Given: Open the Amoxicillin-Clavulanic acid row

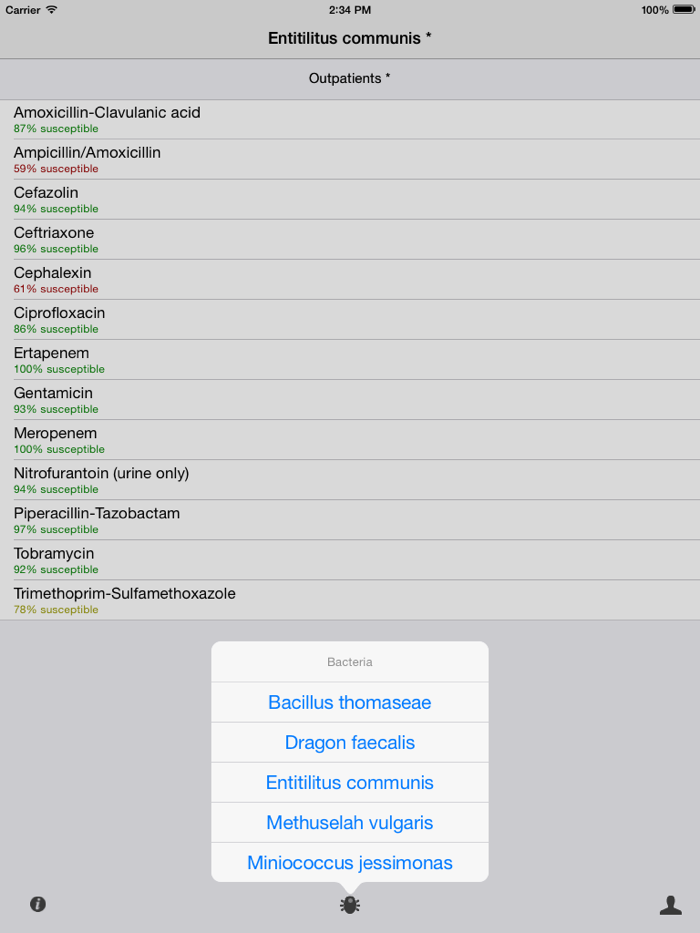Looking at the screenshot, I should click(x=350, y=120).
